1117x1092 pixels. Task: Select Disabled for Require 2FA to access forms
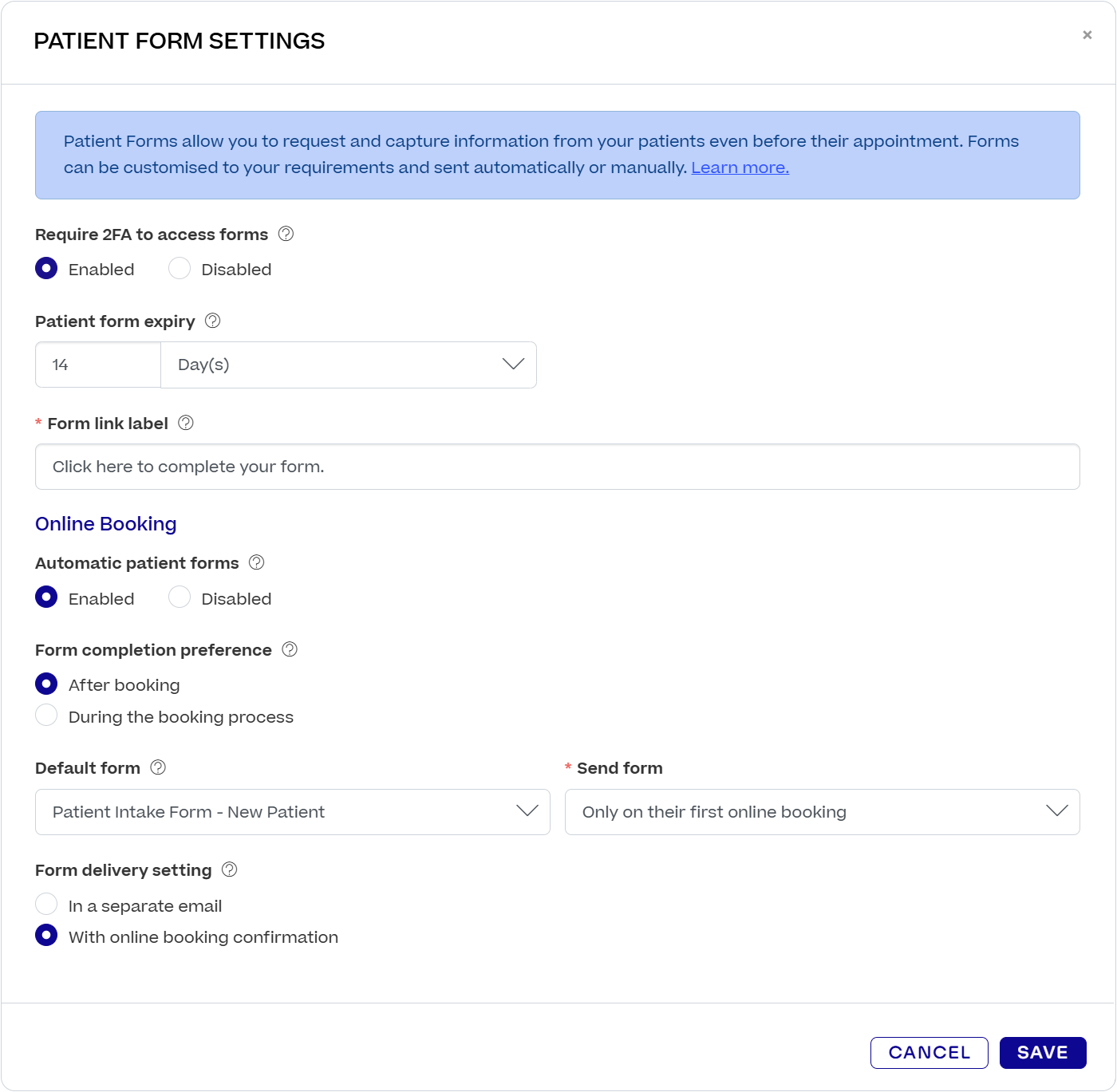click(x=180, y=269)
